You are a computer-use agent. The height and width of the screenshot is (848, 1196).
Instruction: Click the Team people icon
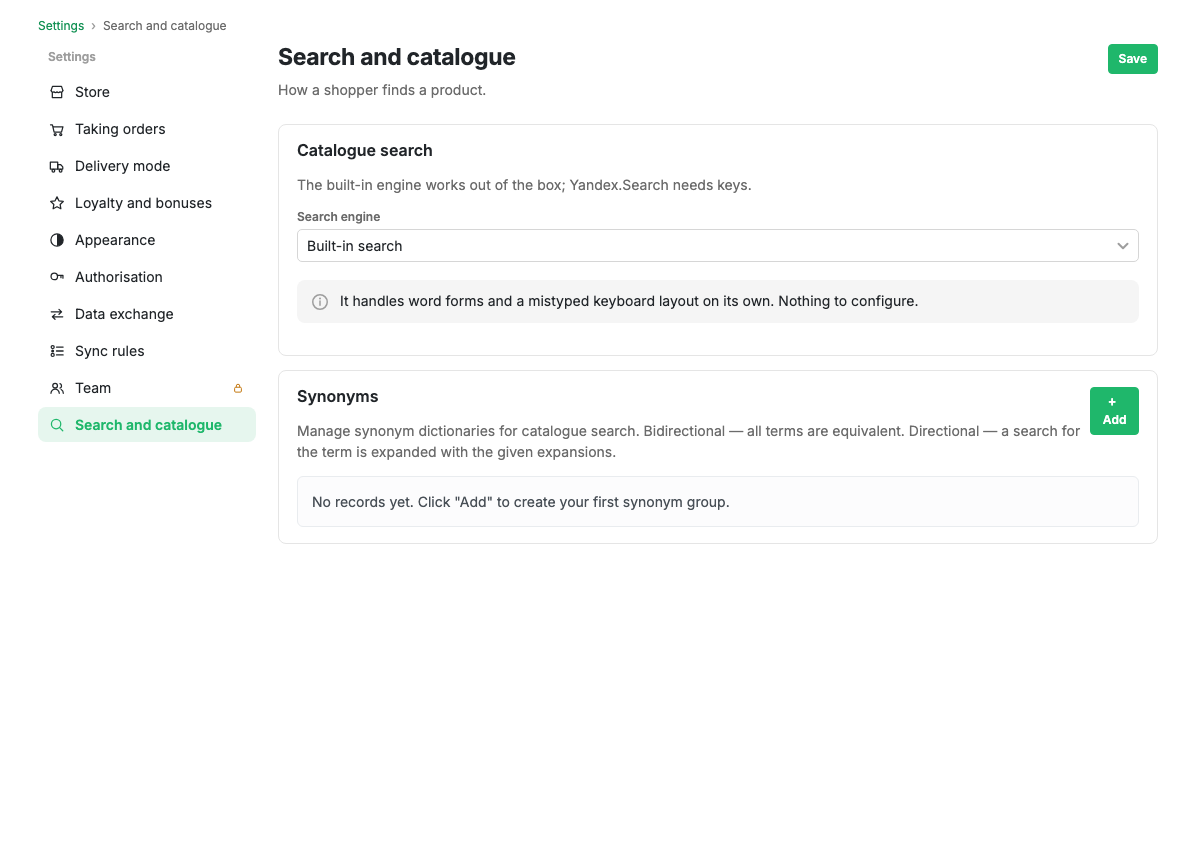[x=57, y=388]
